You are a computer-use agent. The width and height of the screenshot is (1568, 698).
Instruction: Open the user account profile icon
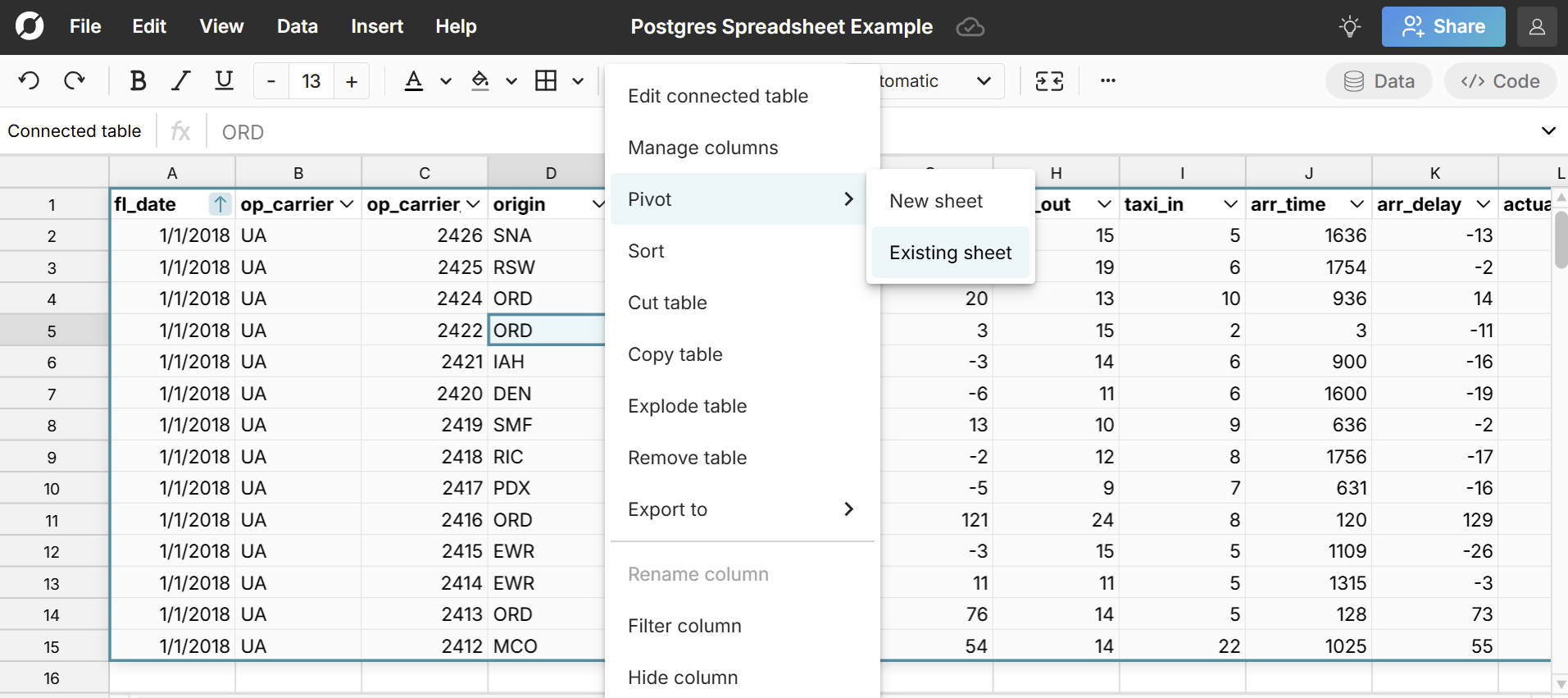(1537, 27)
